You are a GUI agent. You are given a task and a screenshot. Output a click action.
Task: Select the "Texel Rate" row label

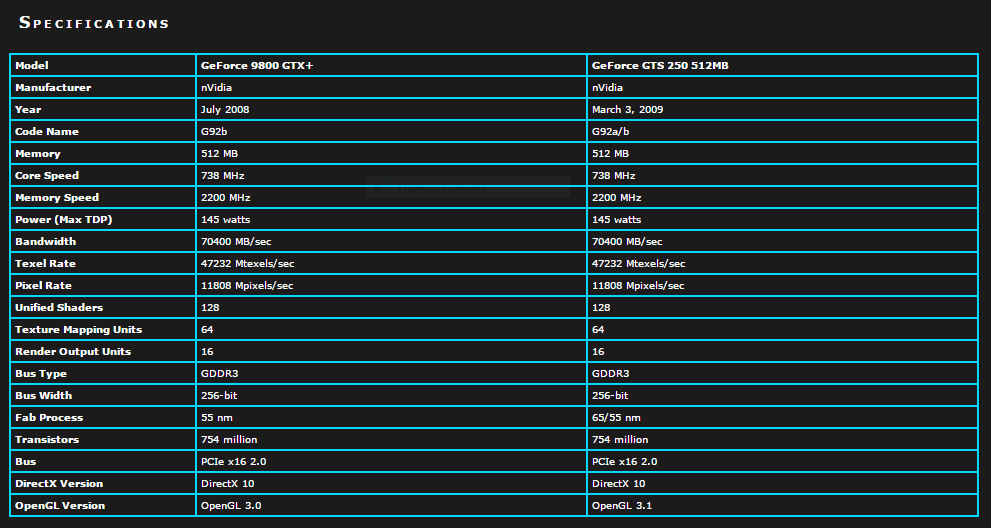(45, 264)
